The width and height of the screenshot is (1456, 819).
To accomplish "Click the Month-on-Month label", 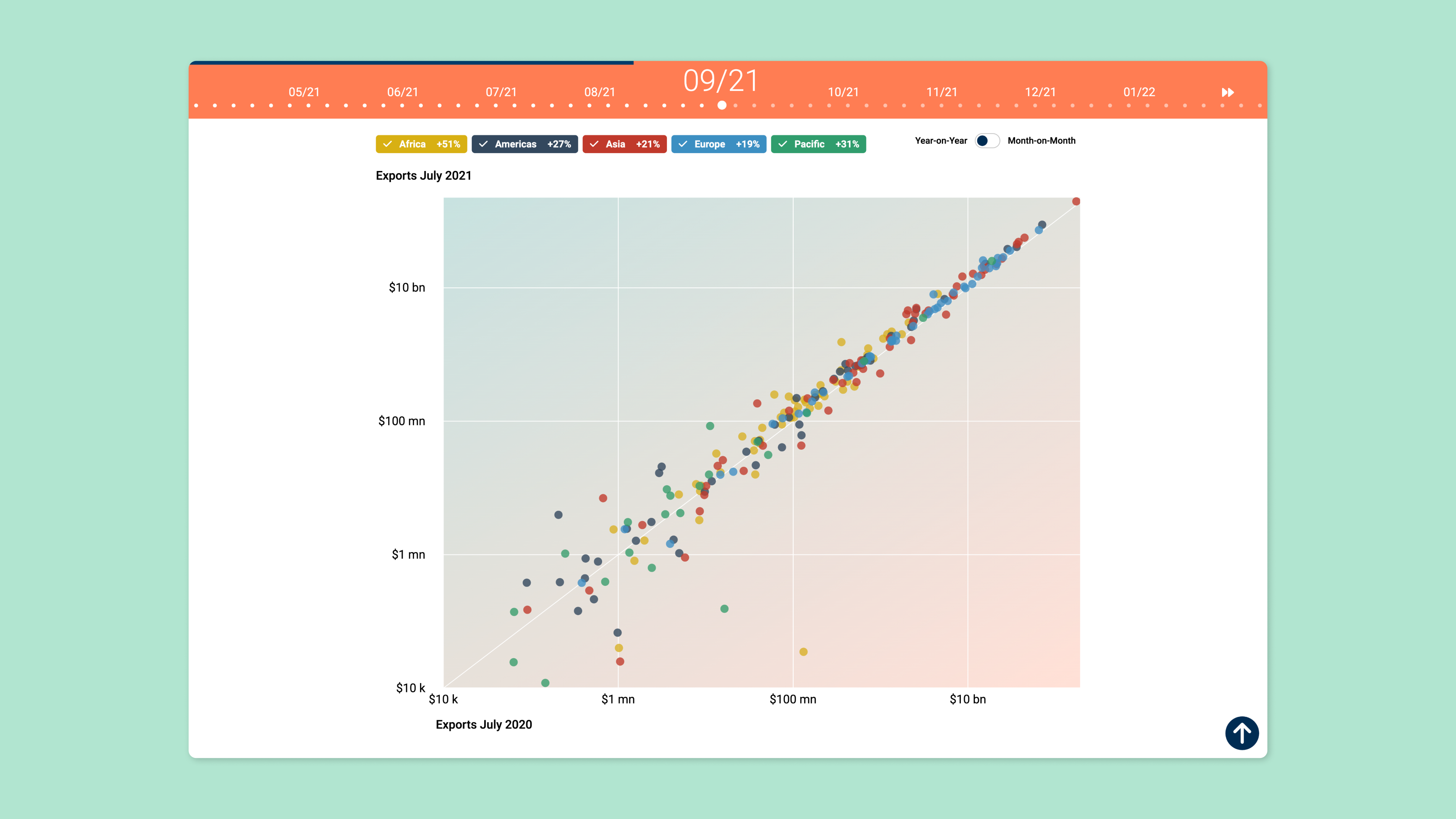I will point(1041,141).
